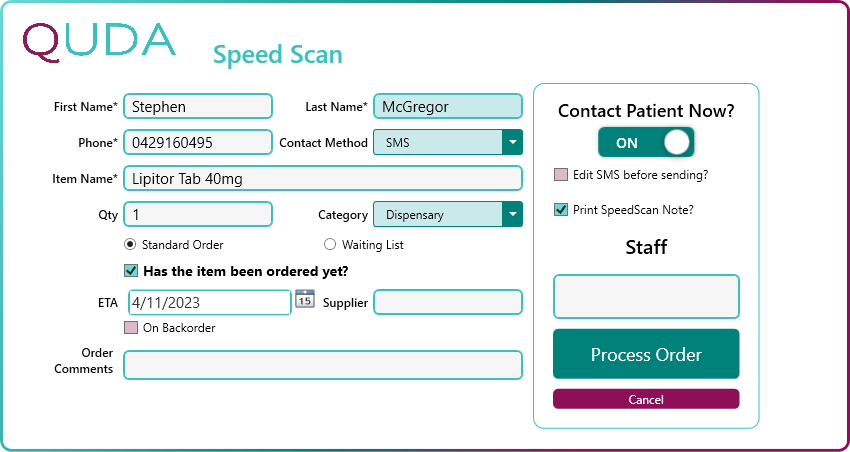Image resolution: width=850 pixels, height=452 pixels.
Task: Uncheck Print SpeedScan Note checkbox
Action: point(561,210)
